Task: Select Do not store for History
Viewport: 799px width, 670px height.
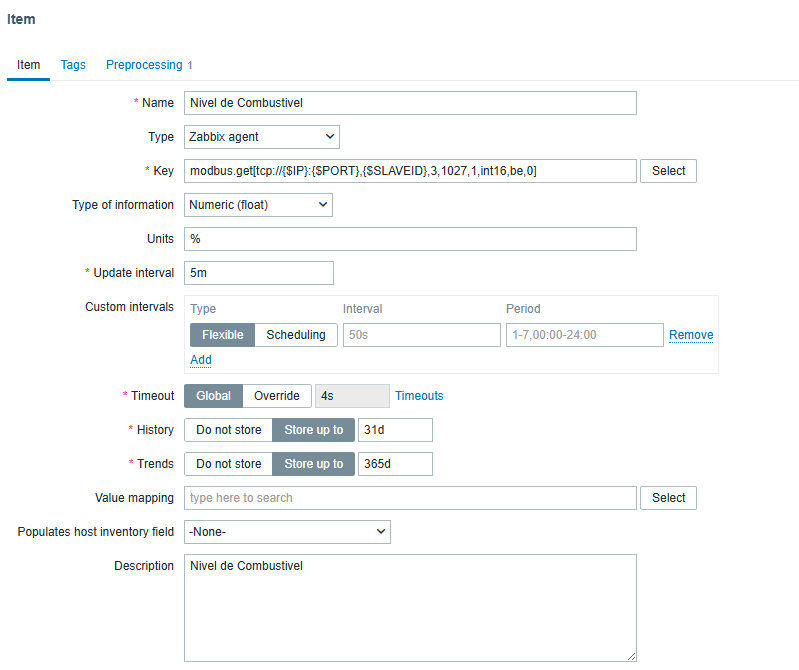Action: coord(228,430)
